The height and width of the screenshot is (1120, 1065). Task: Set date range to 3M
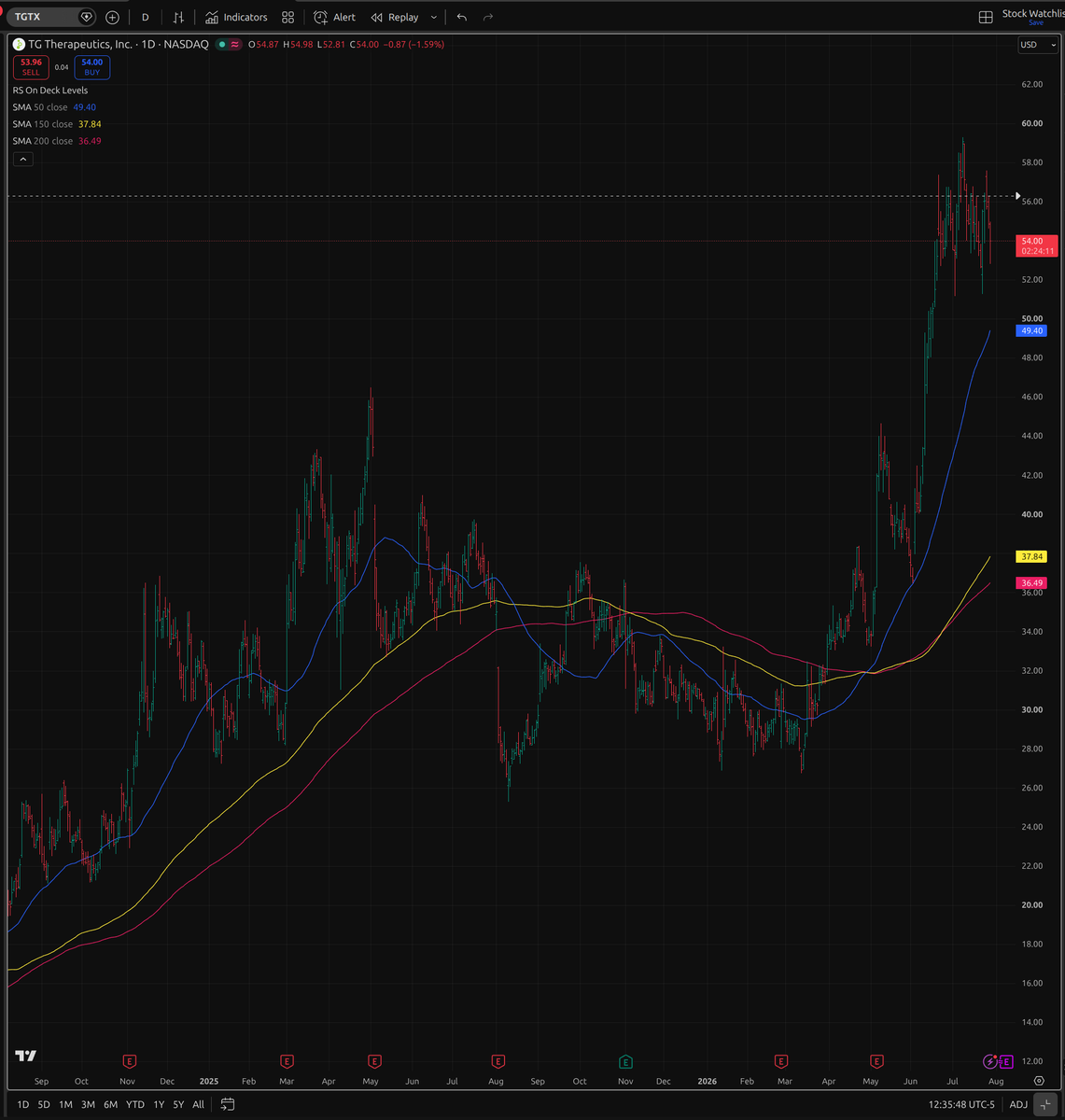(88, 1104)
